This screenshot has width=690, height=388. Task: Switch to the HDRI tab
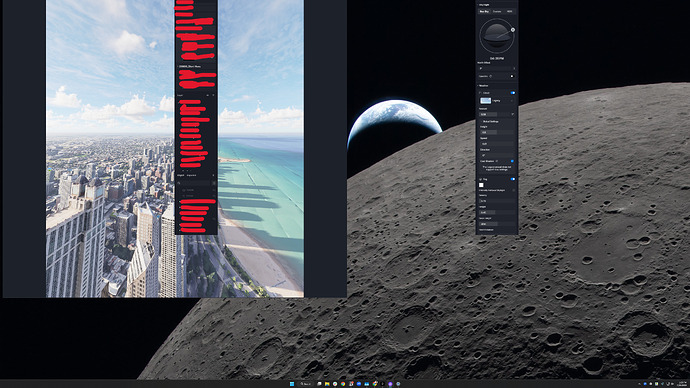509,11
